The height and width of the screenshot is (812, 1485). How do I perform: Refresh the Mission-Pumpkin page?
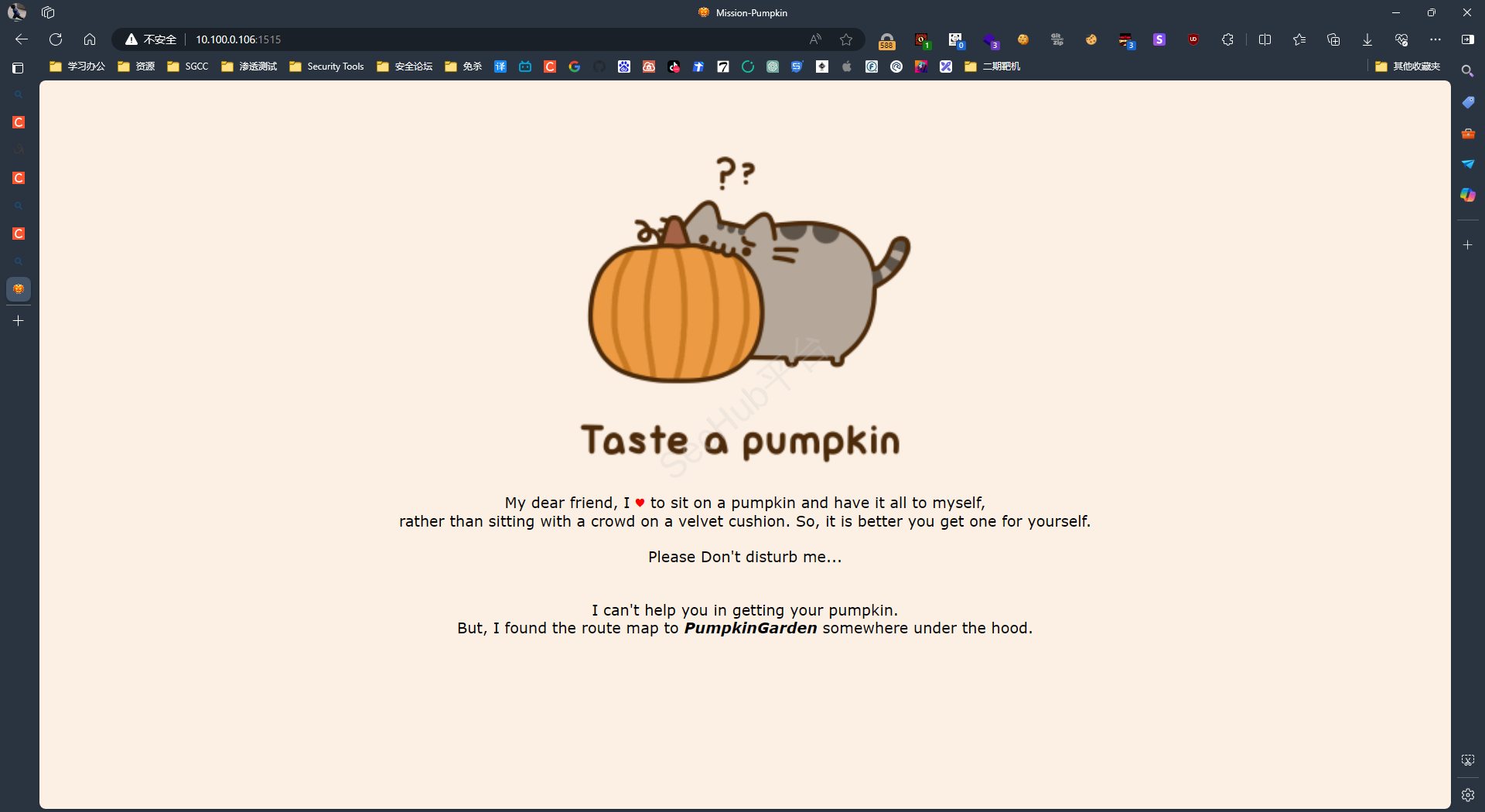[x=56, y=39]
